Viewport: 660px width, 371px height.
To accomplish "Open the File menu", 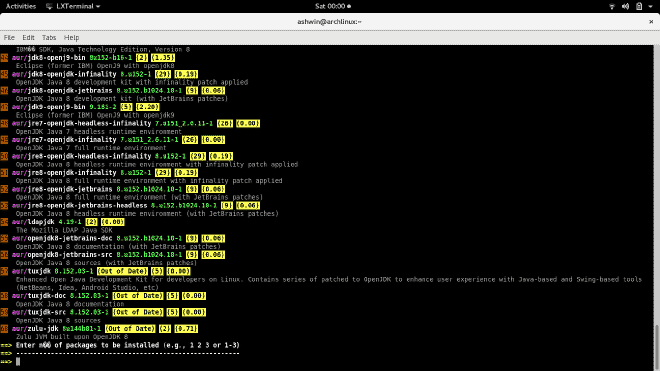I will 9,37.
